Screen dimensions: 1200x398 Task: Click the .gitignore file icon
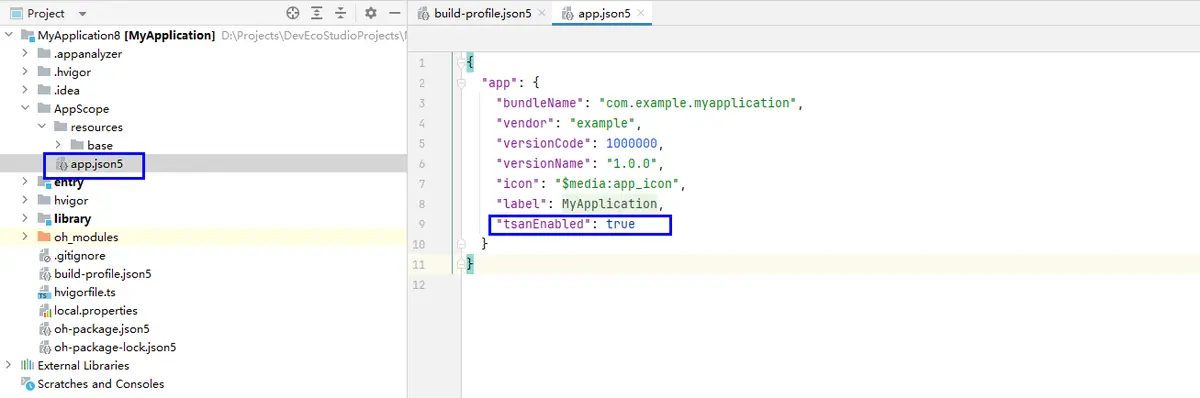43,255
